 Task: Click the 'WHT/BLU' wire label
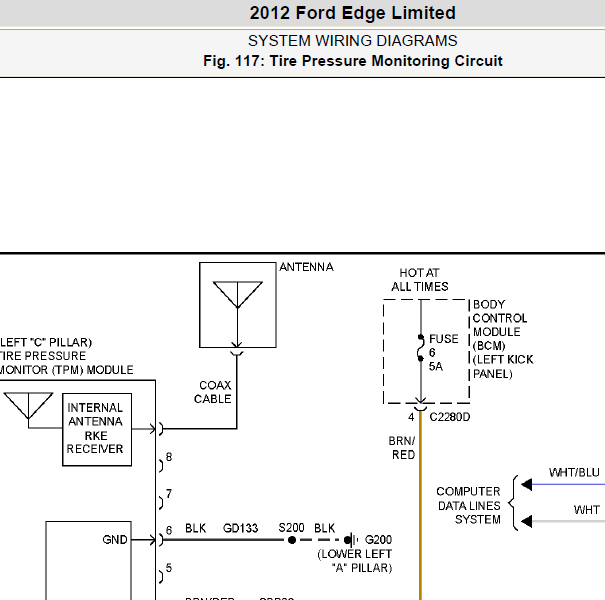coord(575,472)
